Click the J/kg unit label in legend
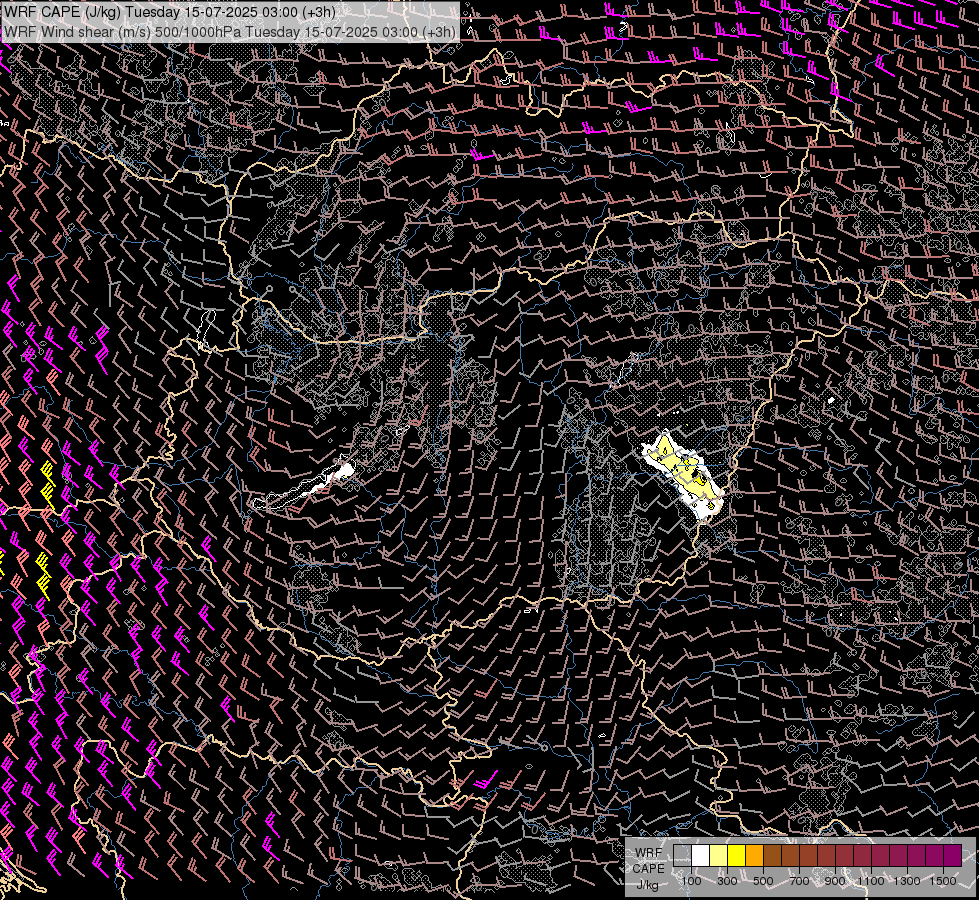The width and height of the screenshot is (979, 900). pos(647,885)
